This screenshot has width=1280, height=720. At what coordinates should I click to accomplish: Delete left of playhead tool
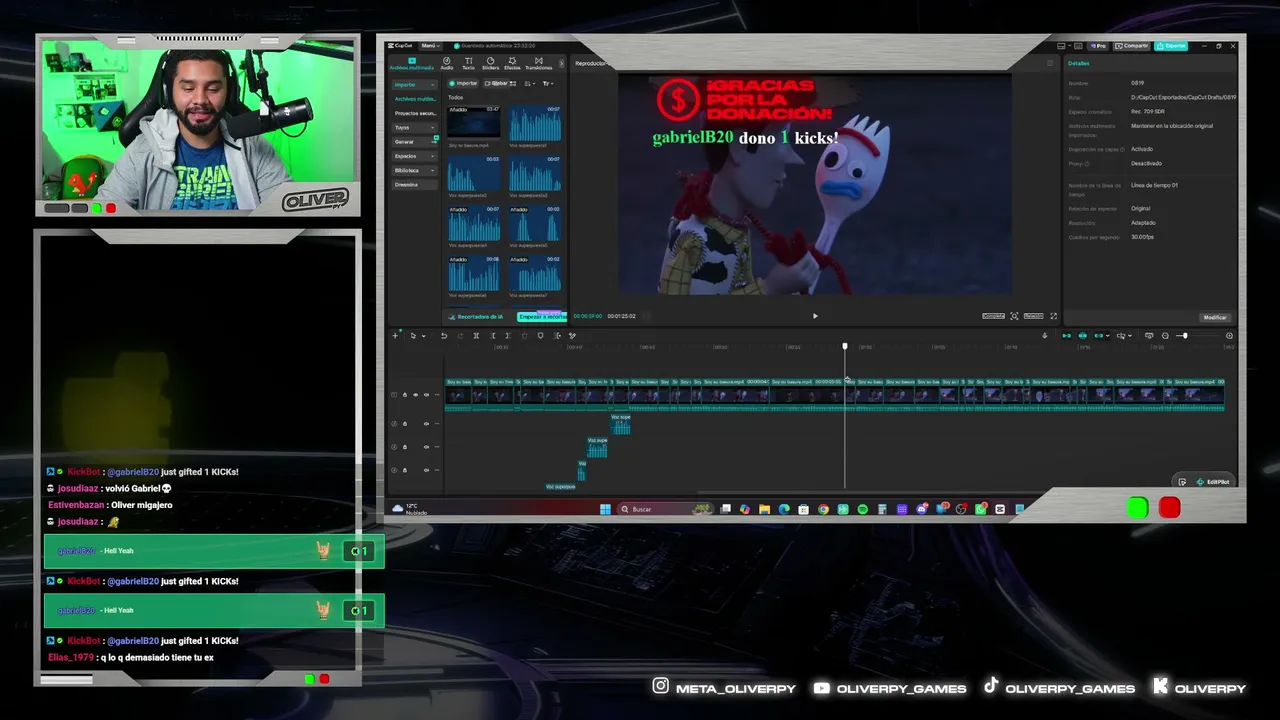(493, 336)
